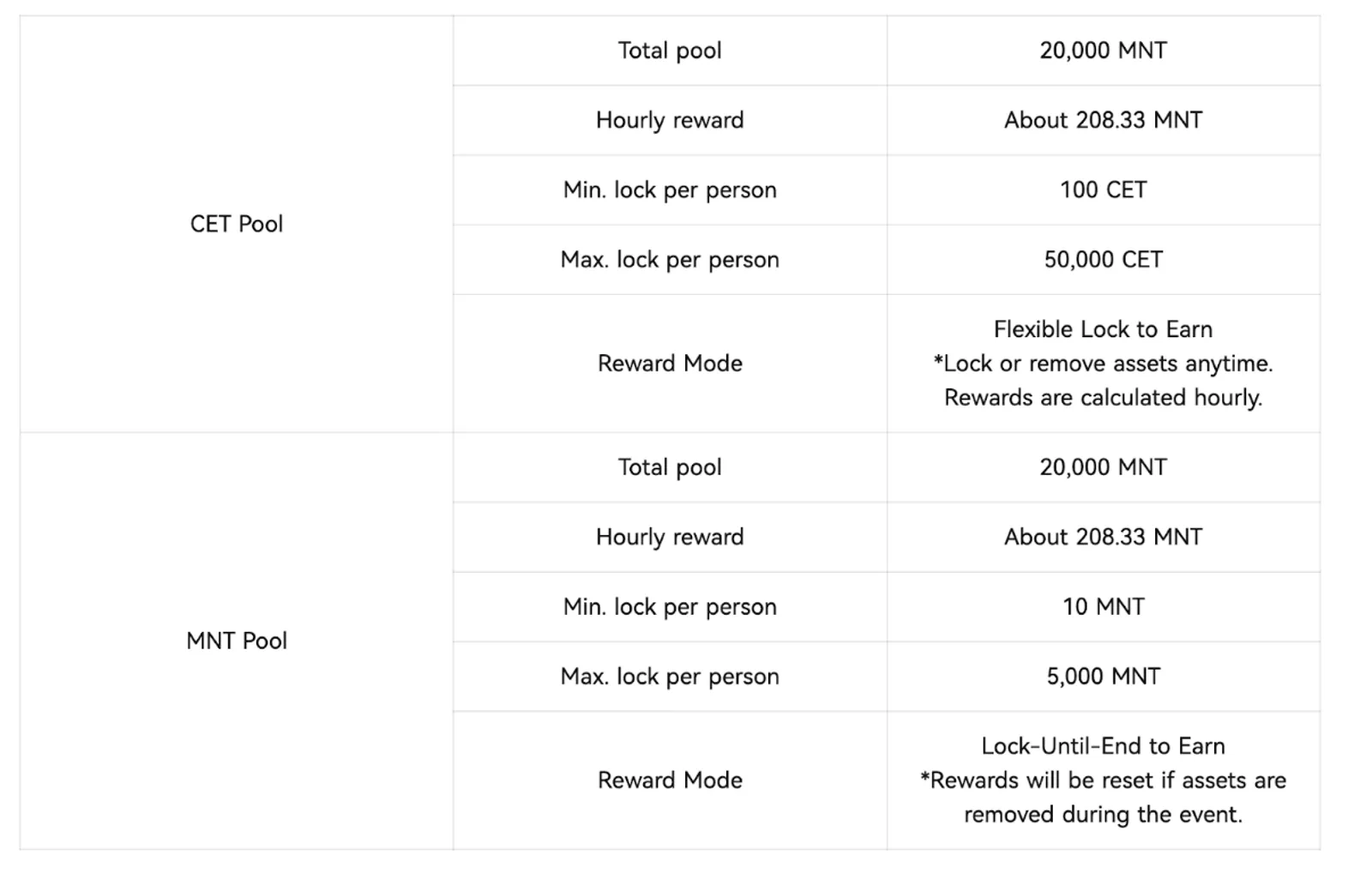Click CET Pool's About 208.33 MNT value
The image size is (1372, 885).
tap(1104, 120)
